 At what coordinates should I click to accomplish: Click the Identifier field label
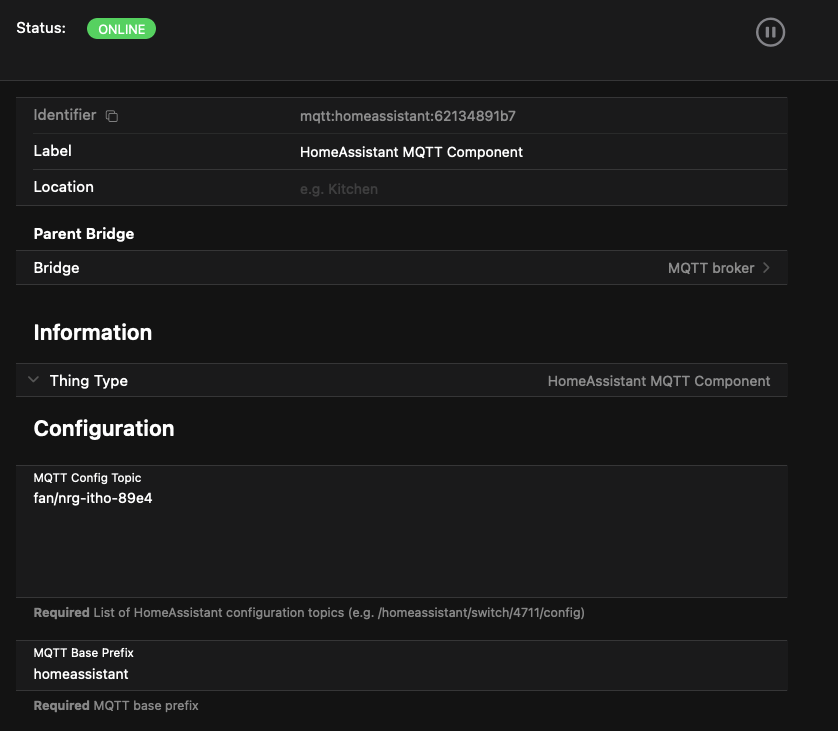point(65,115)
